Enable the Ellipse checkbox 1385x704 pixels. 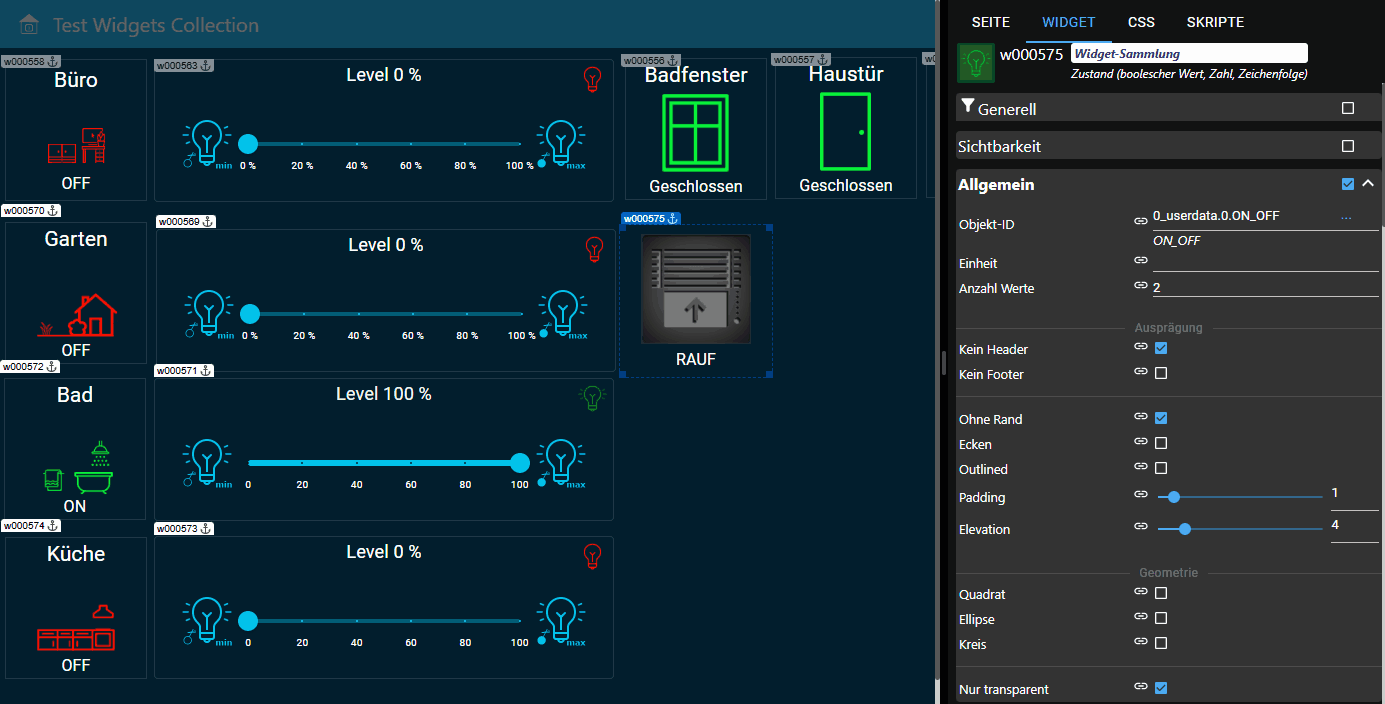pos(1161,618)
